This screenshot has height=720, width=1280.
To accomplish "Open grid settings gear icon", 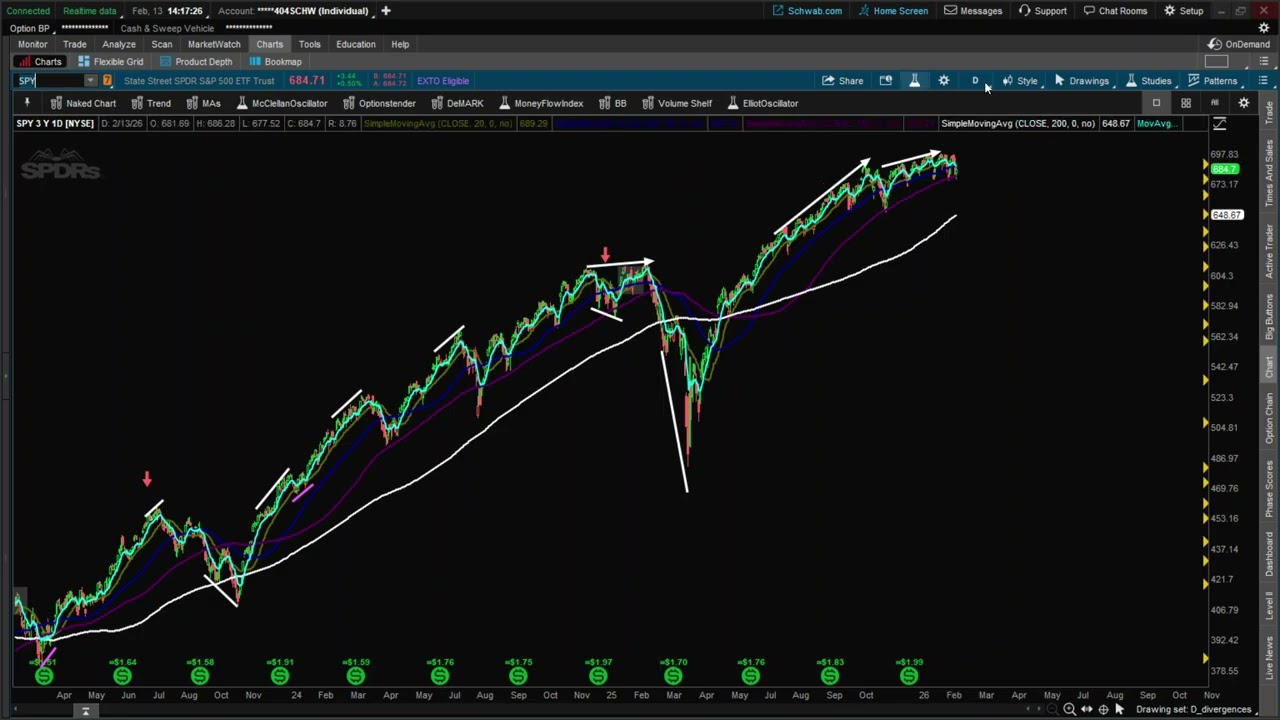I will pyautogui.click(x=1244, y=103).
